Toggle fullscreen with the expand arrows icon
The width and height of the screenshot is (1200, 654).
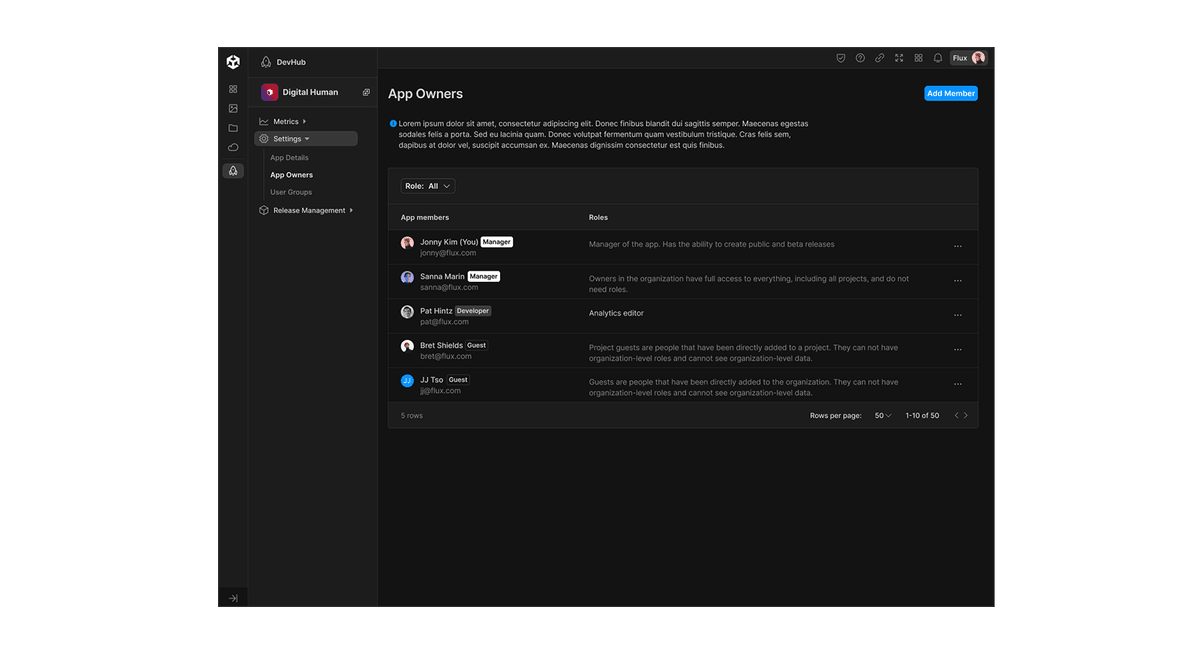(x=899, y=58)
